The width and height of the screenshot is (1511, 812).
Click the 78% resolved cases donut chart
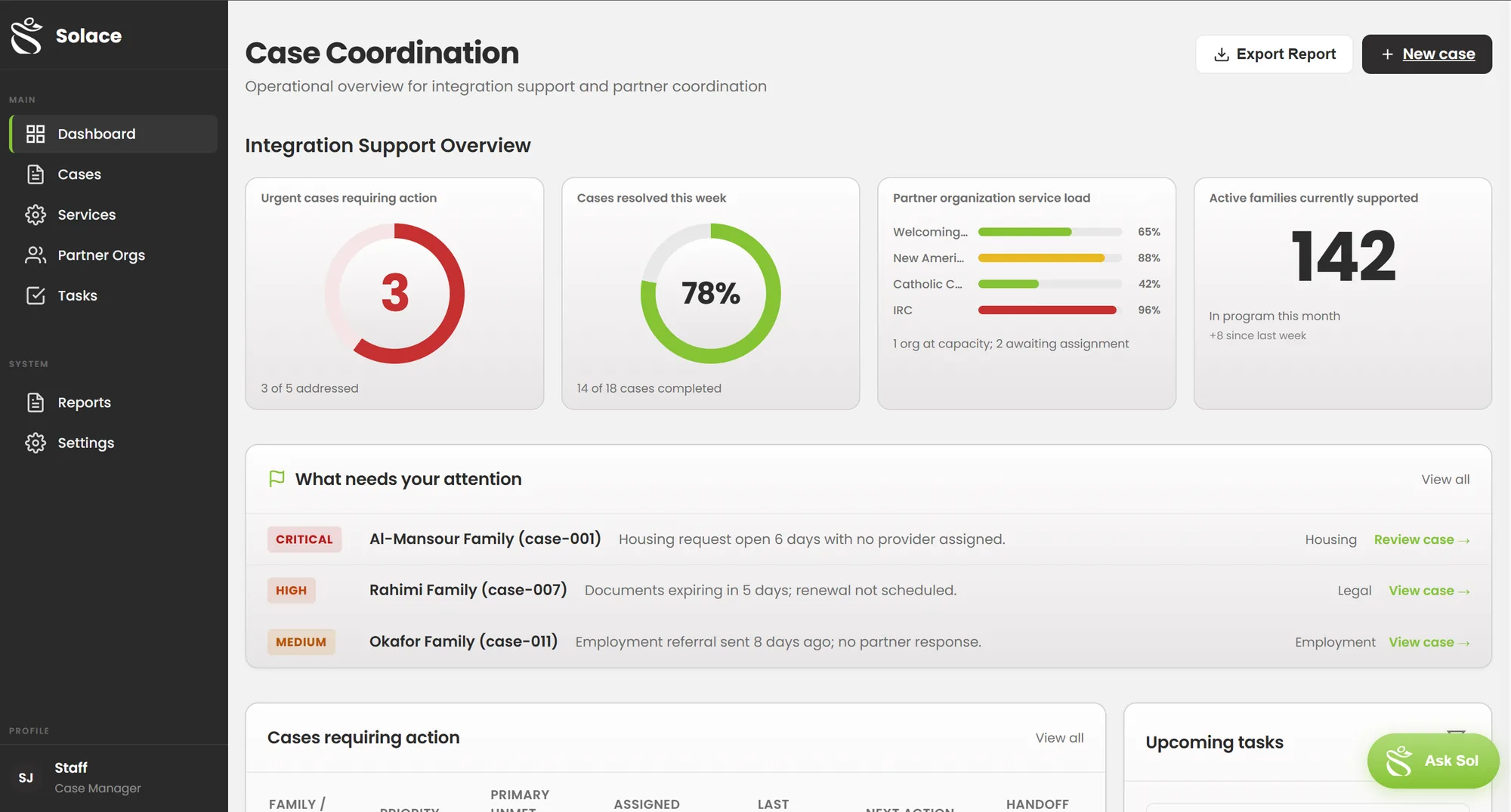click(x=710, y=293)
